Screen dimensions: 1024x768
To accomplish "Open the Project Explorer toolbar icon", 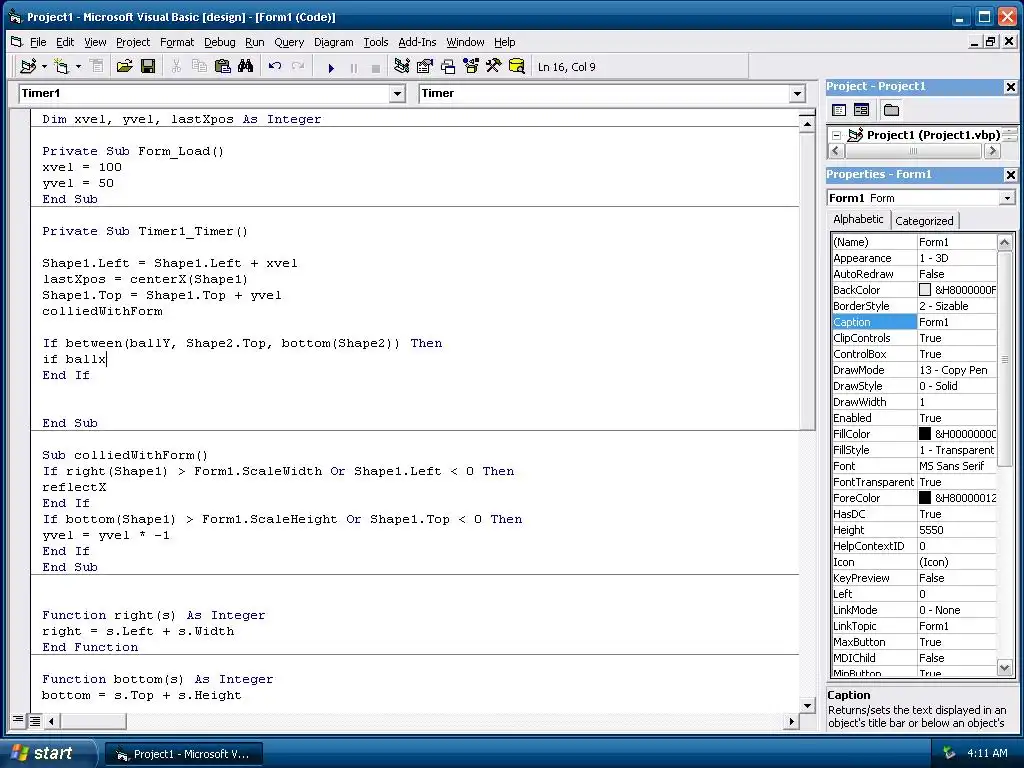I will coord(402,67).
